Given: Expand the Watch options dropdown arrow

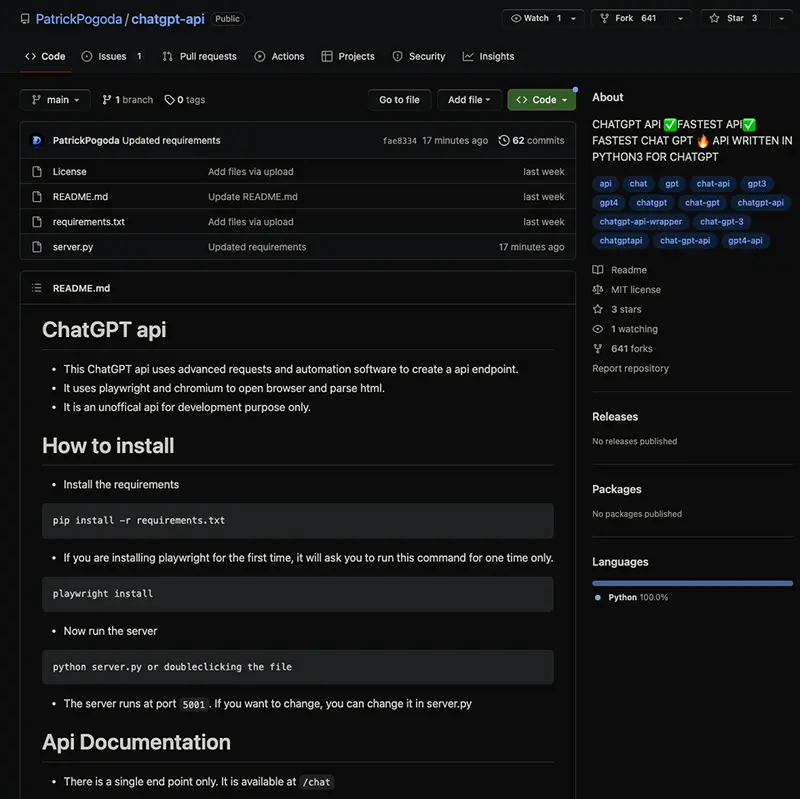Looking at the screenshot, I should point(574,18).
